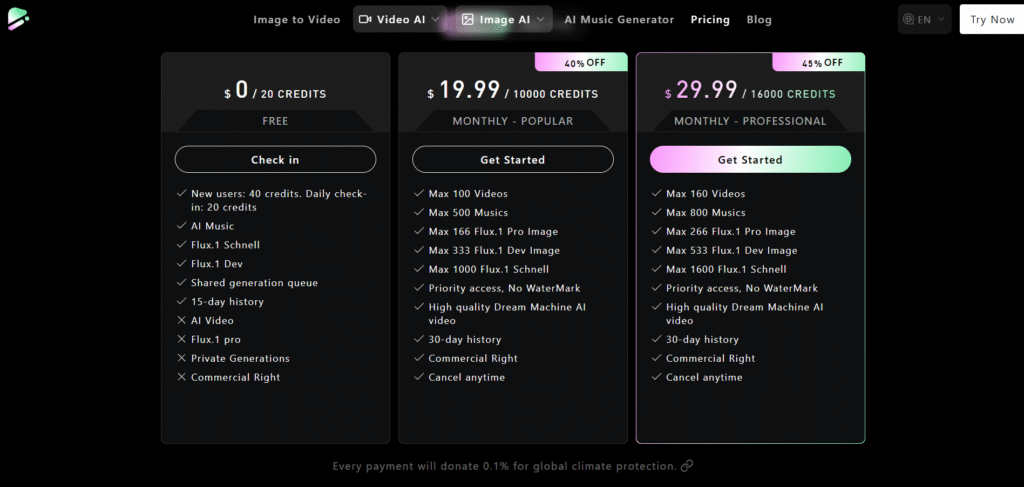Click Priority access text in Professional plan
This screenshot has height=487, width=1024.
(x=742, y=289)
